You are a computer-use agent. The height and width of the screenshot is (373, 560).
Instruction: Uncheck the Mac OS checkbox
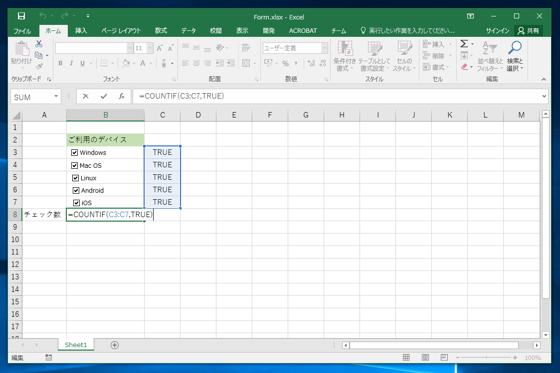coord(74,165)
